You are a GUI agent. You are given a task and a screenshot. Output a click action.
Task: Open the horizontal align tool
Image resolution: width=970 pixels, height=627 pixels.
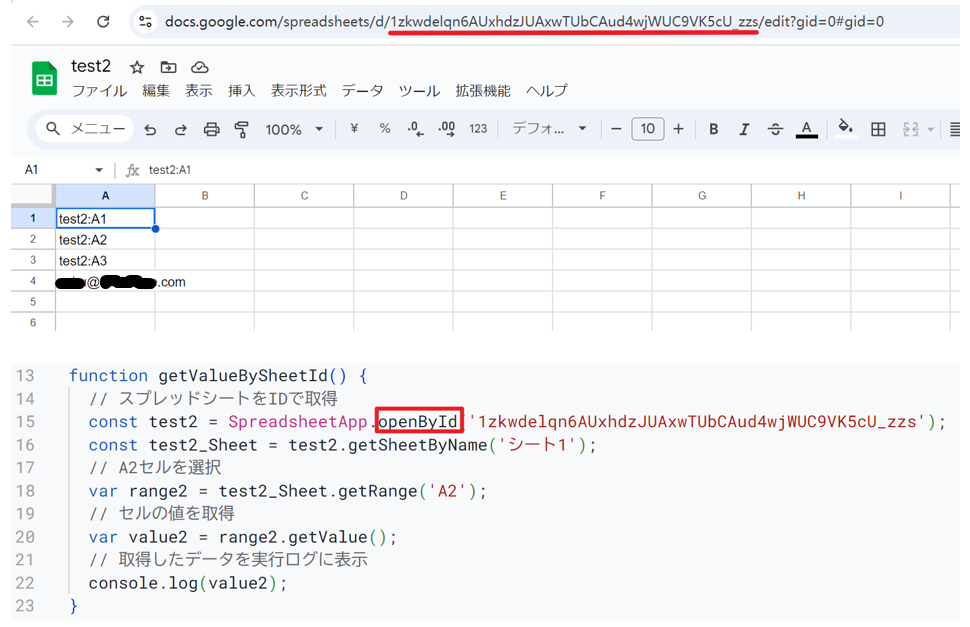pos(955,129)
